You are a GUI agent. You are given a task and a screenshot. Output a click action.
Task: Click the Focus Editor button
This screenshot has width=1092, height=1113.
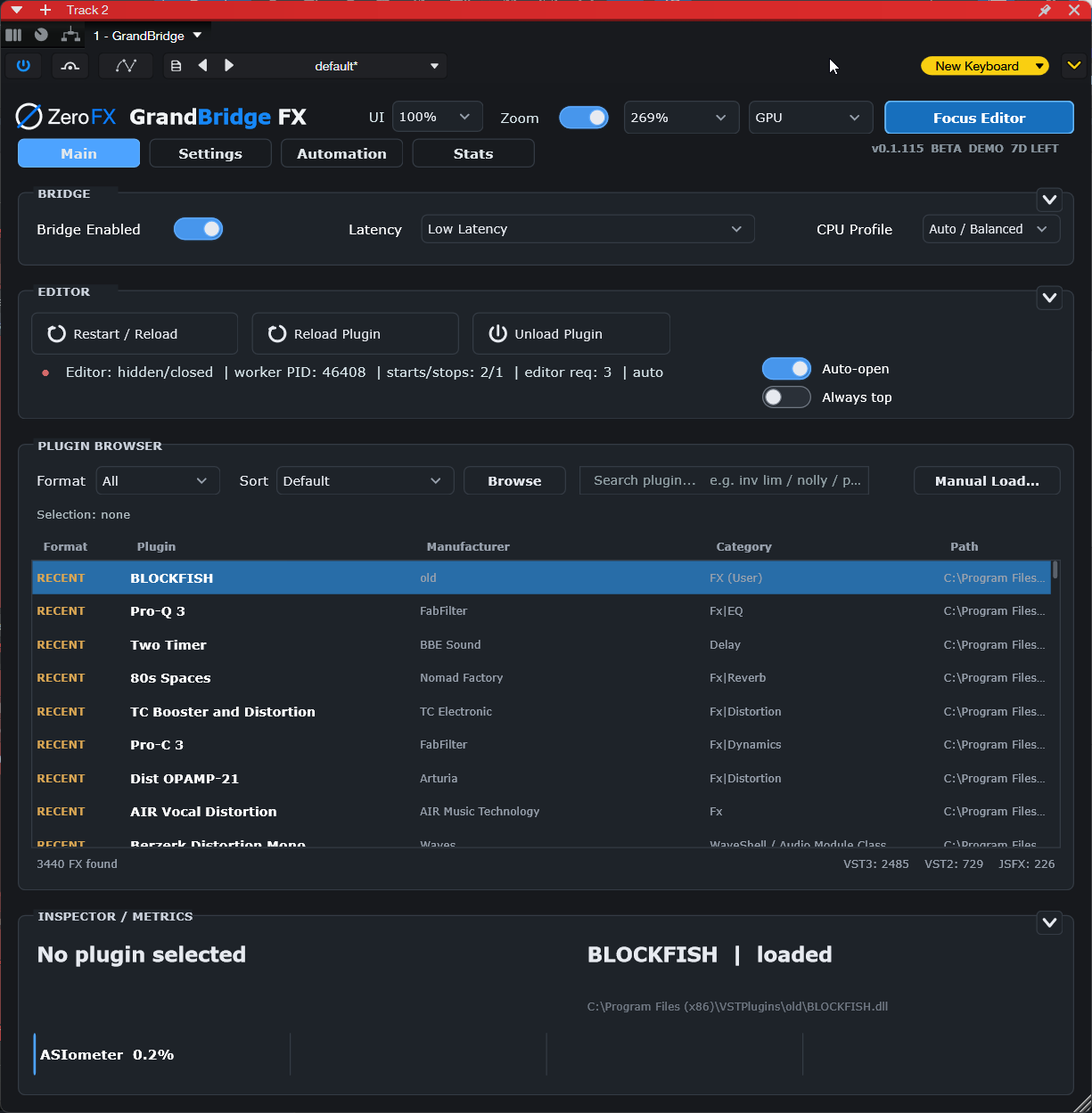pos(979,118)
